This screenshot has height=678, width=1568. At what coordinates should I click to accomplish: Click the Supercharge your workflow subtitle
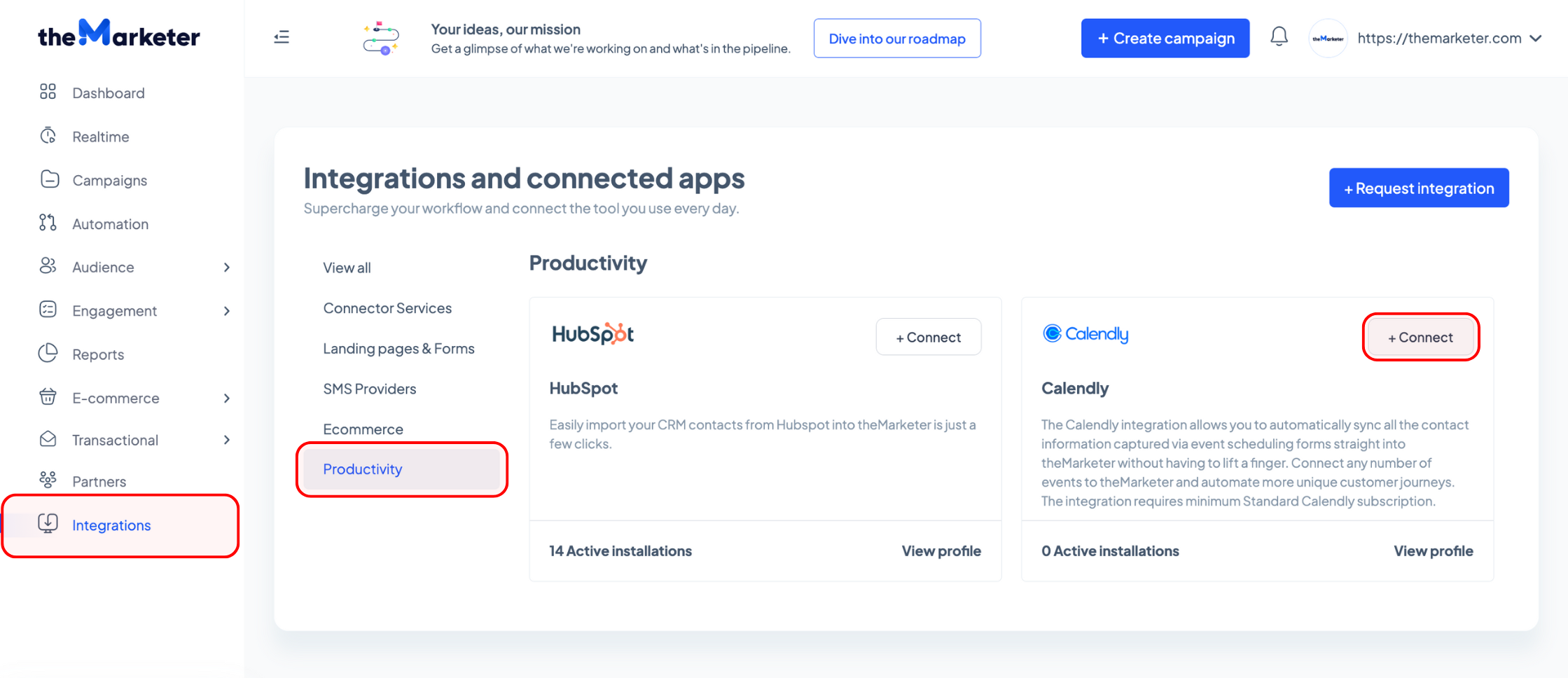pyautogui.click(x=522, y=209)
